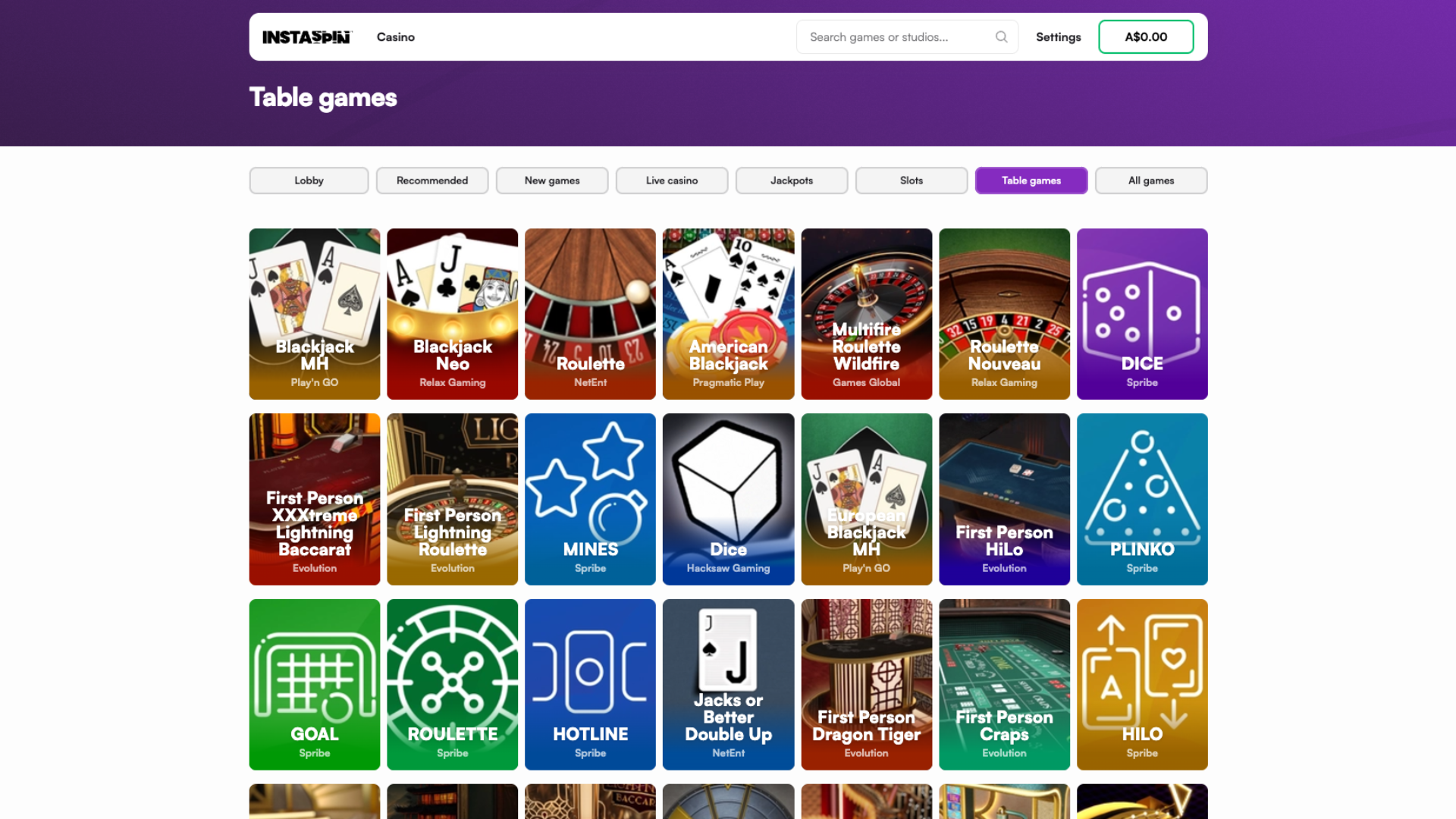The height and width of the screenshot is (819, 1456).
Task: Open Blackjack MH by Play'n GO
Action: click(315, 314)
